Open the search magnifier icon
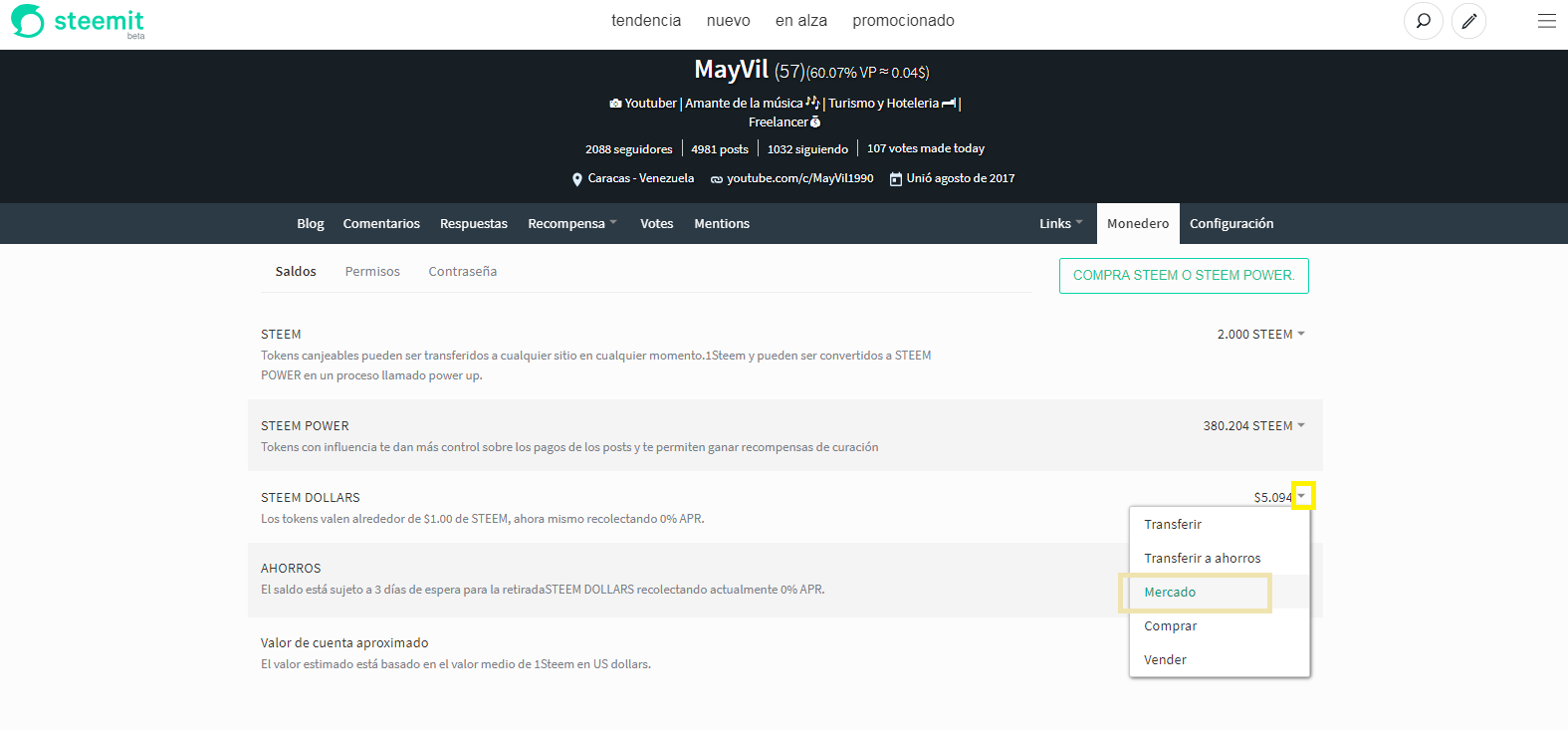1568x730 pixels. pos(1424,21)
